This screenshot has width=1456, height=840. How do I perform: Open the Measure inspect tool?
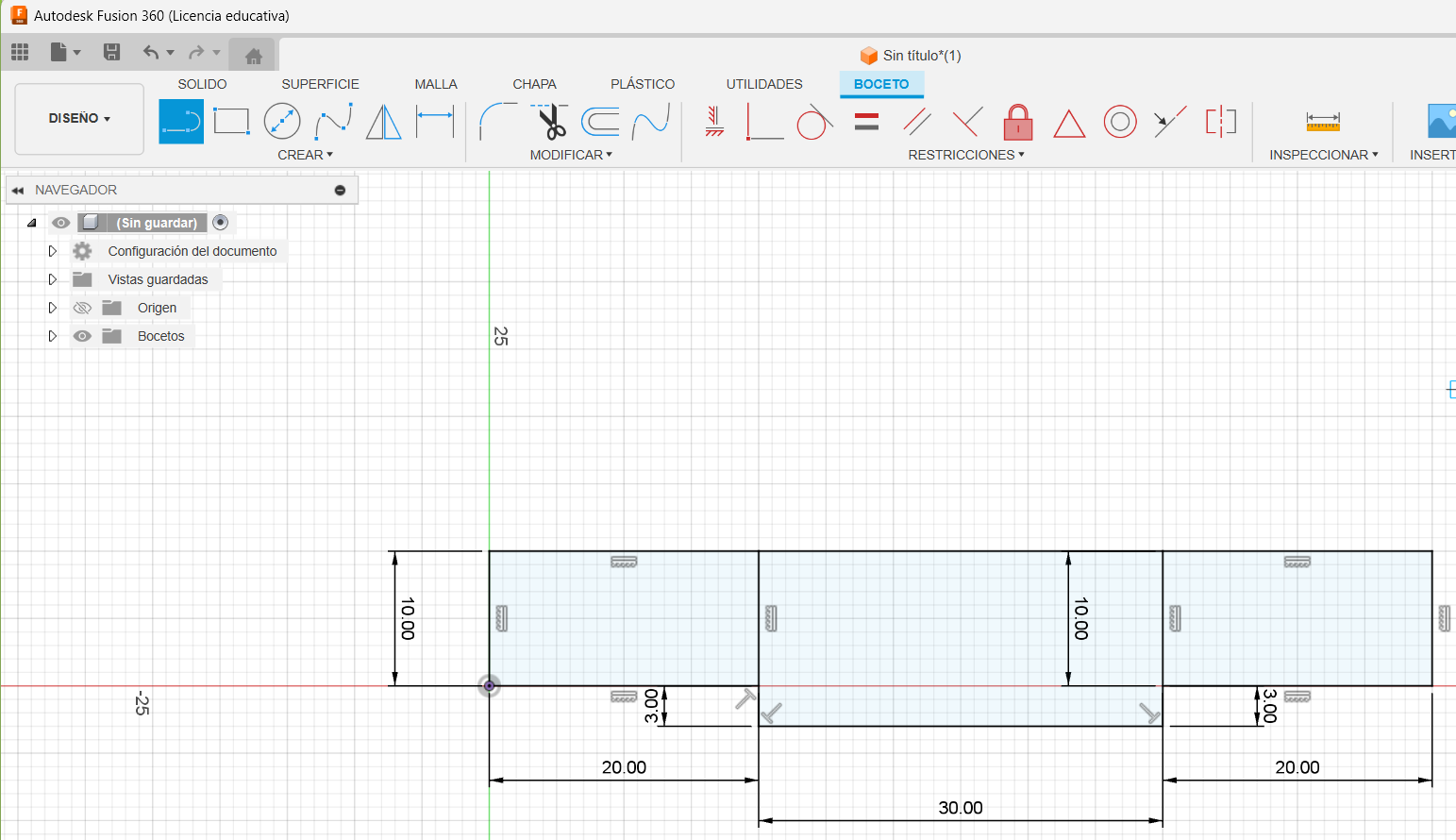point(1323,122)
